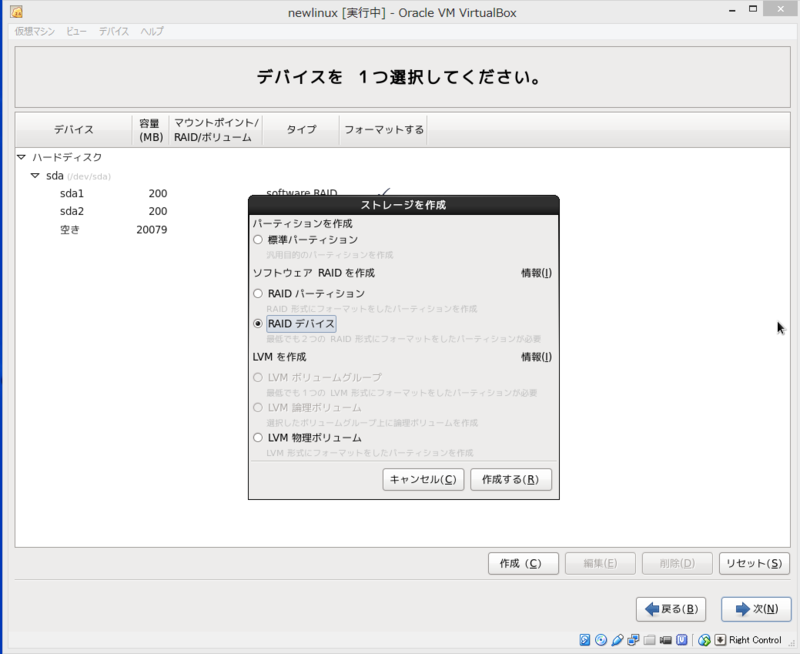Select the LVM 論理ボリューム radio option
The image size is (800, 654).
[x=258, y=408]
